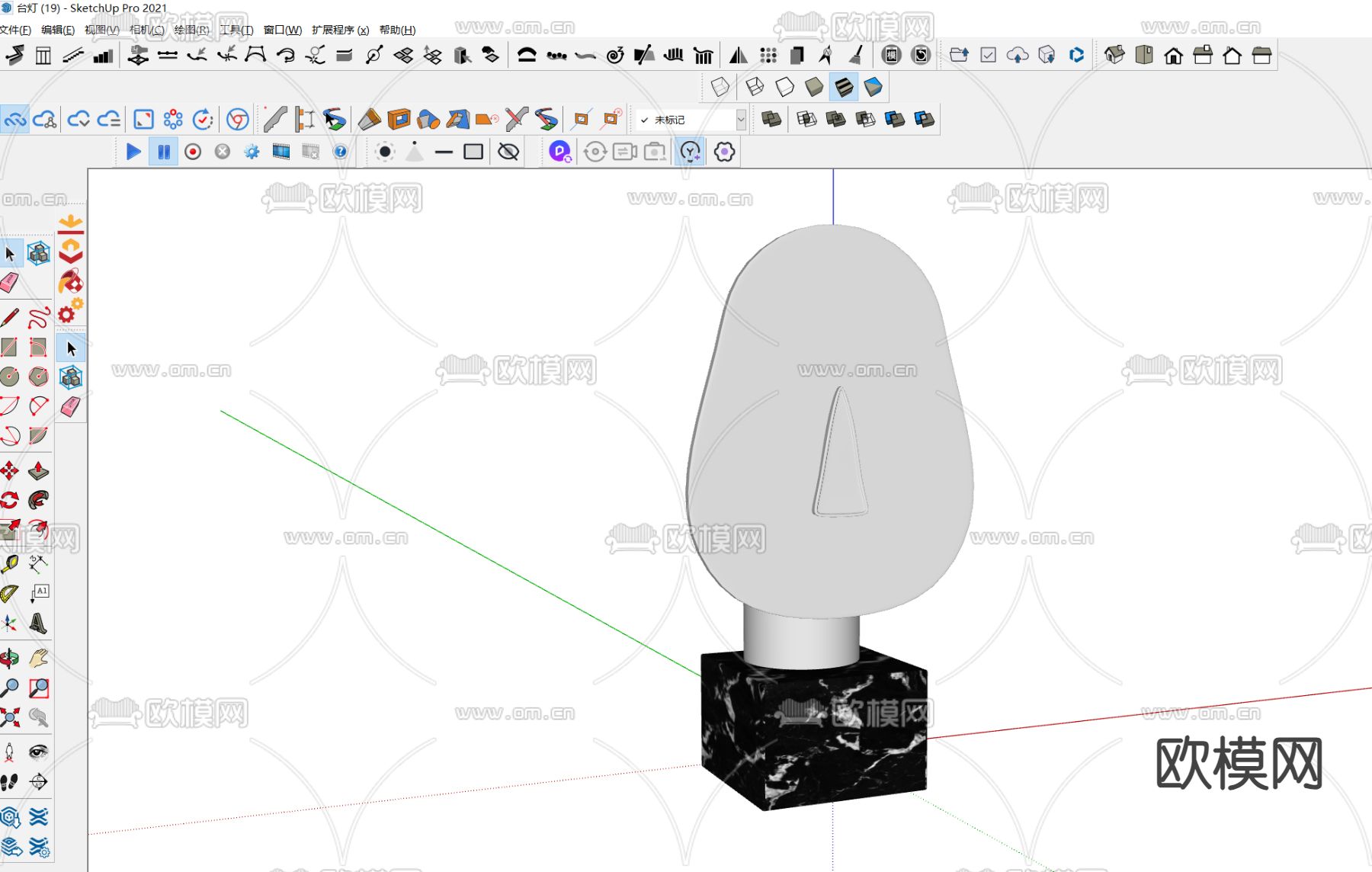Screen dimensions: 1372x872
Task: Open the tag dropdown arrow
Action: pyautogui.click(x=740, y=120)
